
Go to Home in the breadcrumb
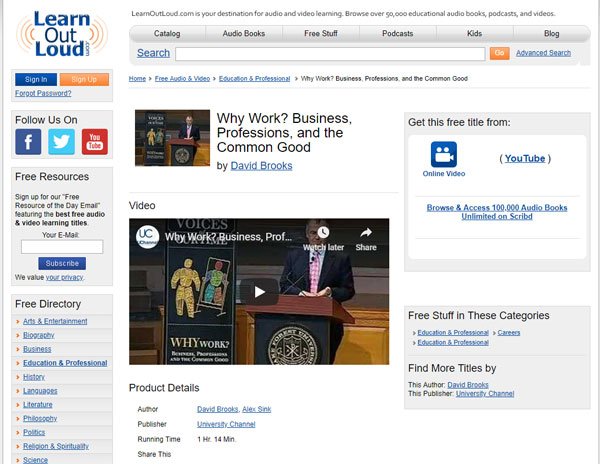pos(137,79)
